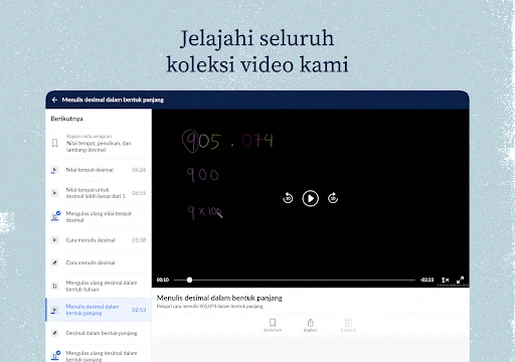This screenshot has width=515, height=362.
Task: Open 'Cara menulis desimal' video lasting 05:38
Action: [98, 240]
